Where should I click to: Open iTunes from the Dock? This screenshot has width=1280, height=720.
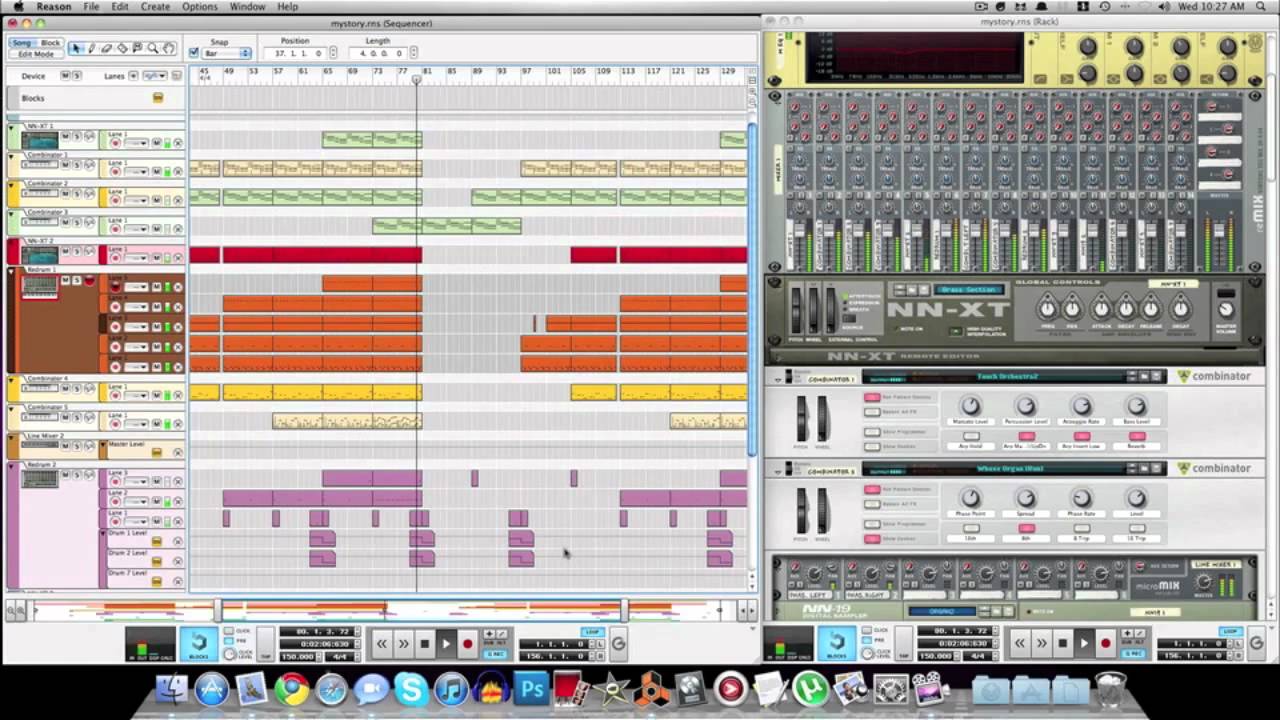pyautogui.click(x=451, y=689)
